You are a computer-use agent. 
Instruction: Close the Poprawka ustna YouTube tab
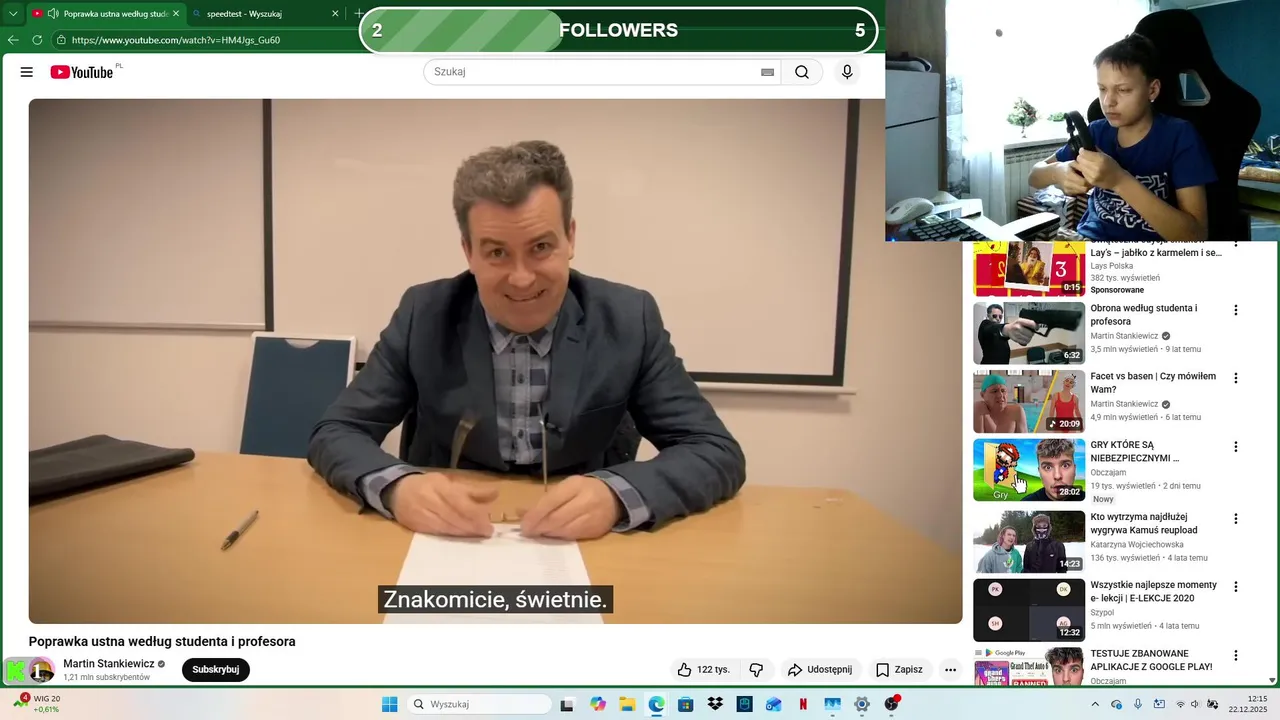(x=176, y=14)
